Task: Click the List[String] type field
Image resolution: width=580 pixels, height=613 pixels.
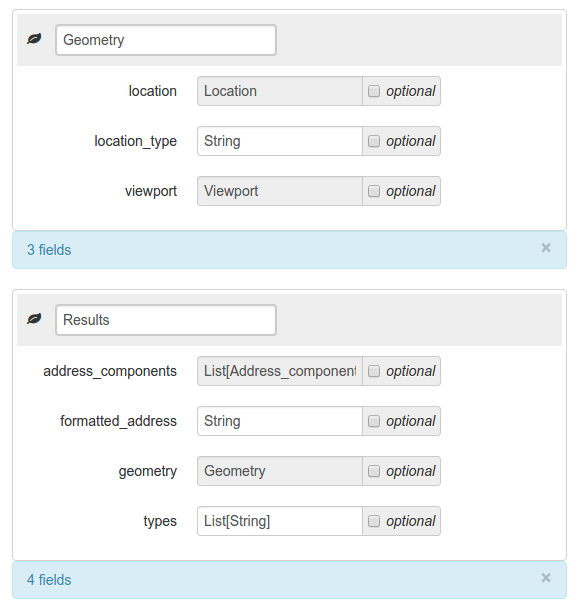Action: [280, 521]
